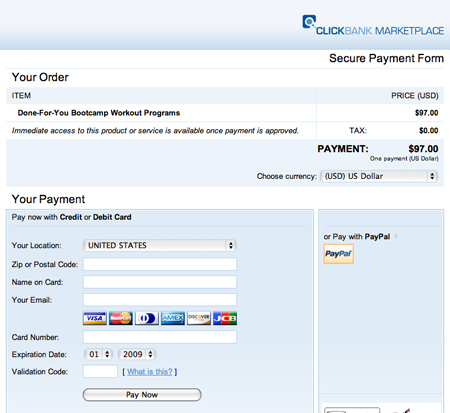Click the Pay Now button
450x413 pixels.
[142, 395]
